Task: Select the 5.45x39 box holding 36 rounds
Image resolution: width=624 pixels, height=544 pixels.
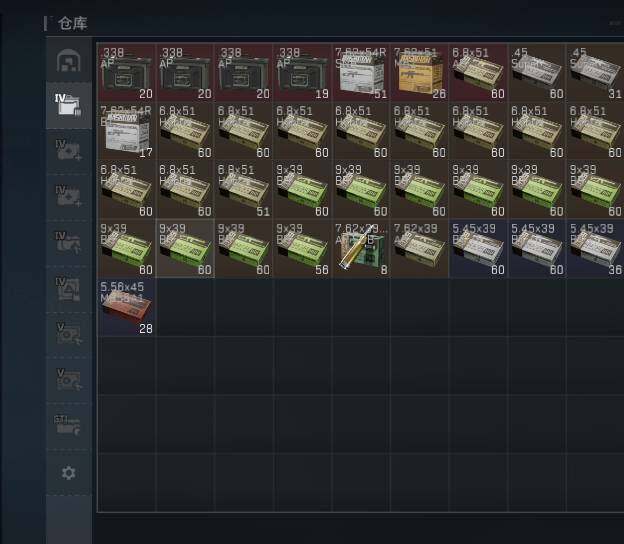Action: tap(595, 248)
